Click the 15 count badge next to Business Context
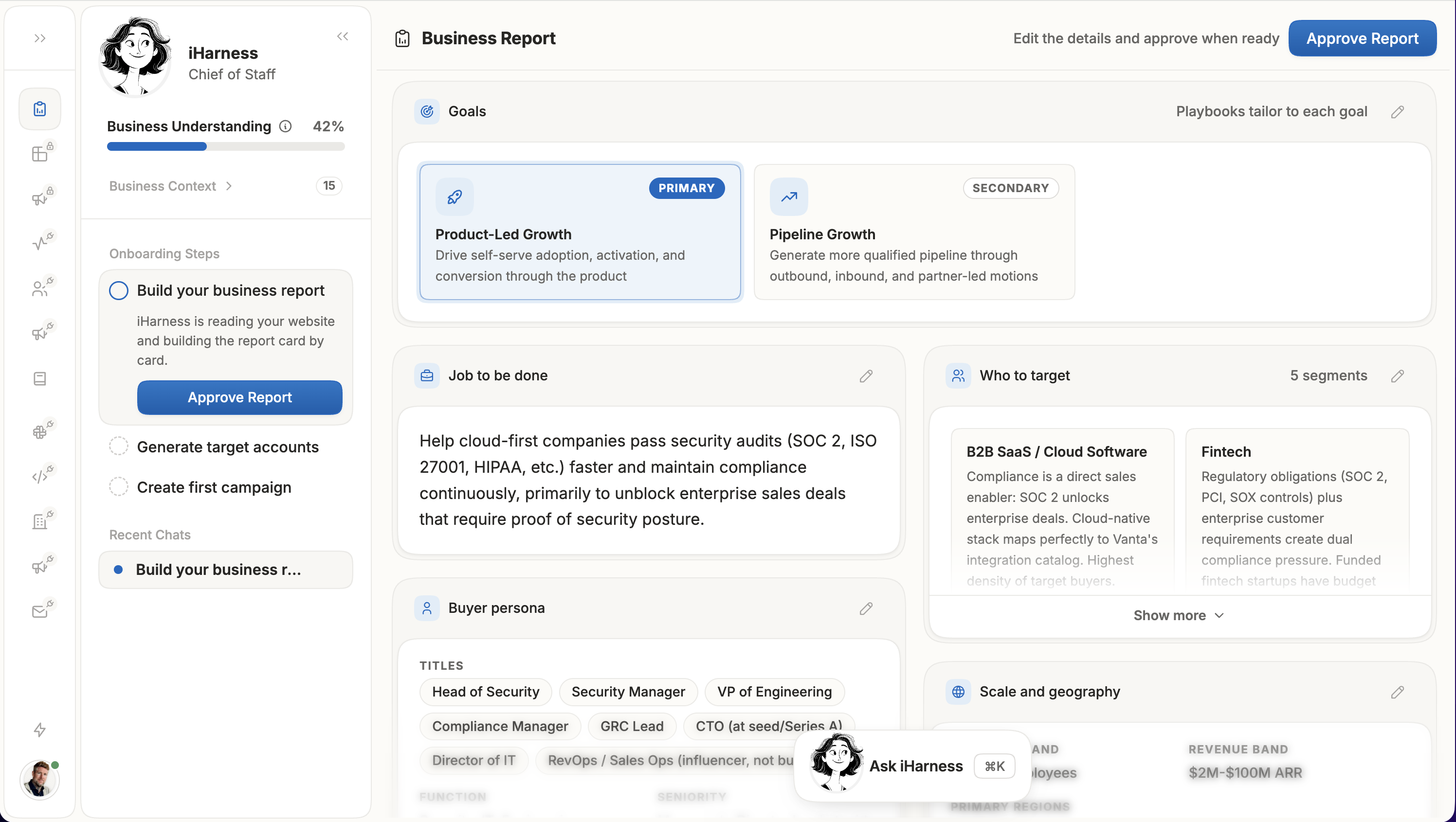Viewport: 1456px width, 822px height. 329,186
